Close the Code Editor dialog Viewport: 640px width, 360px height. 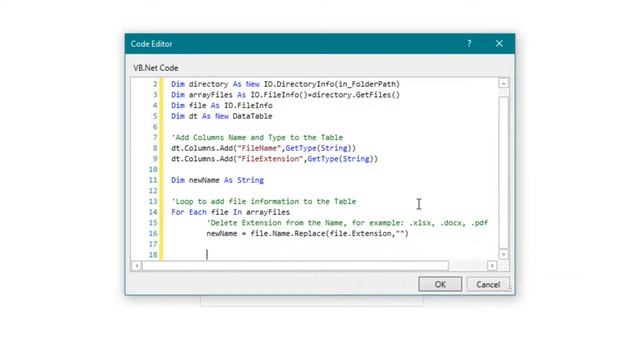tap(499, 43)
